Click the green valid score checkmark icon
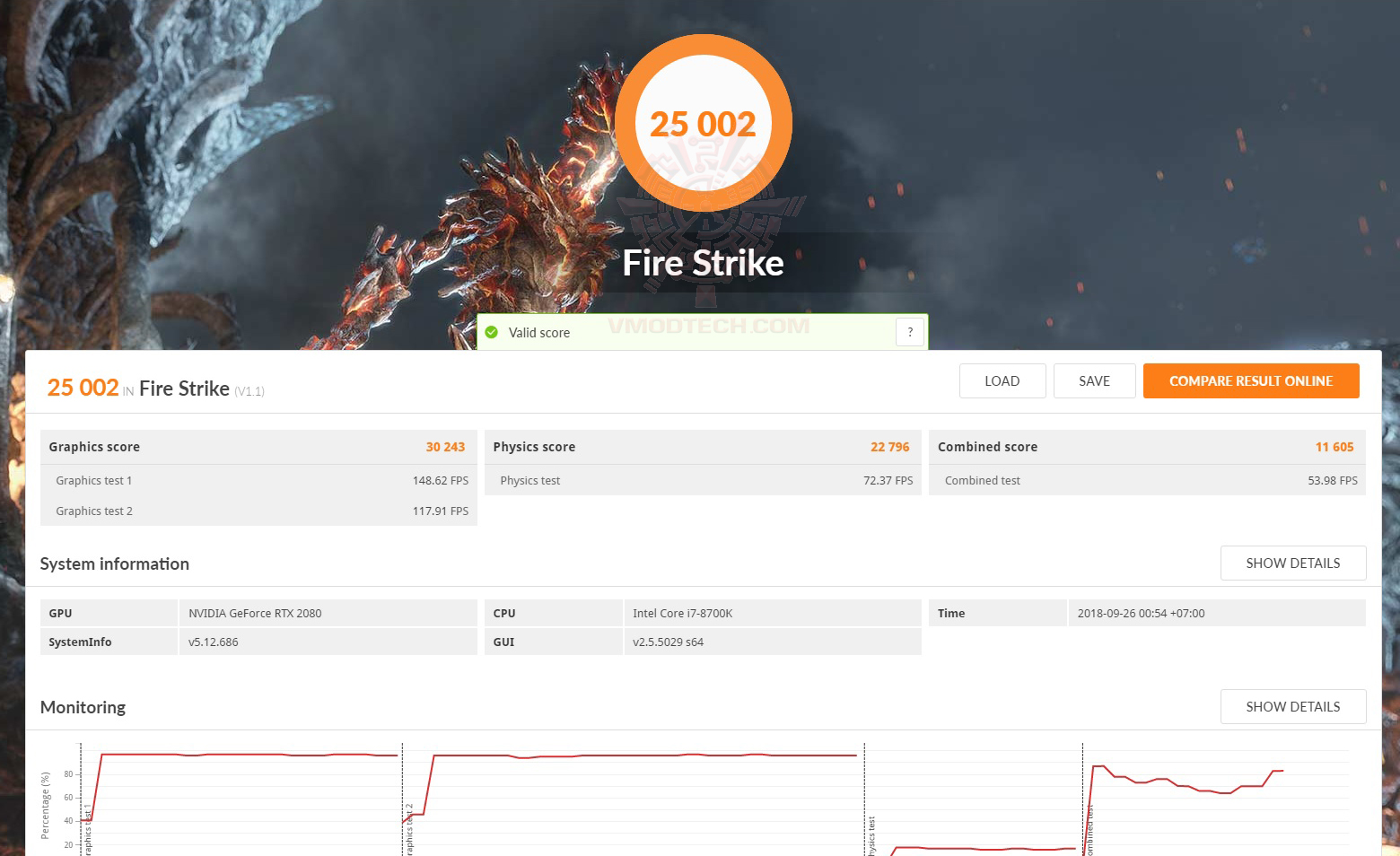 492,332
